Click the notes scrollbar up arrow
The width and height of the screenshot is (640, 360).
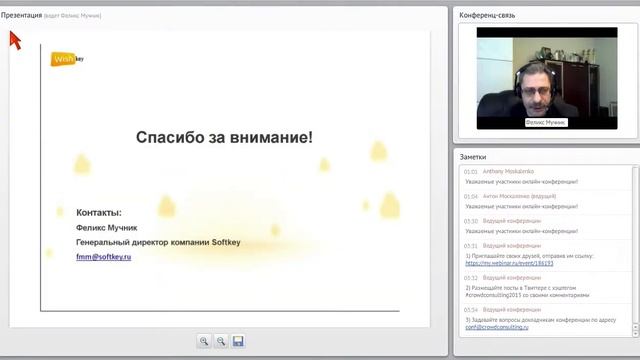tap(636, 327)
